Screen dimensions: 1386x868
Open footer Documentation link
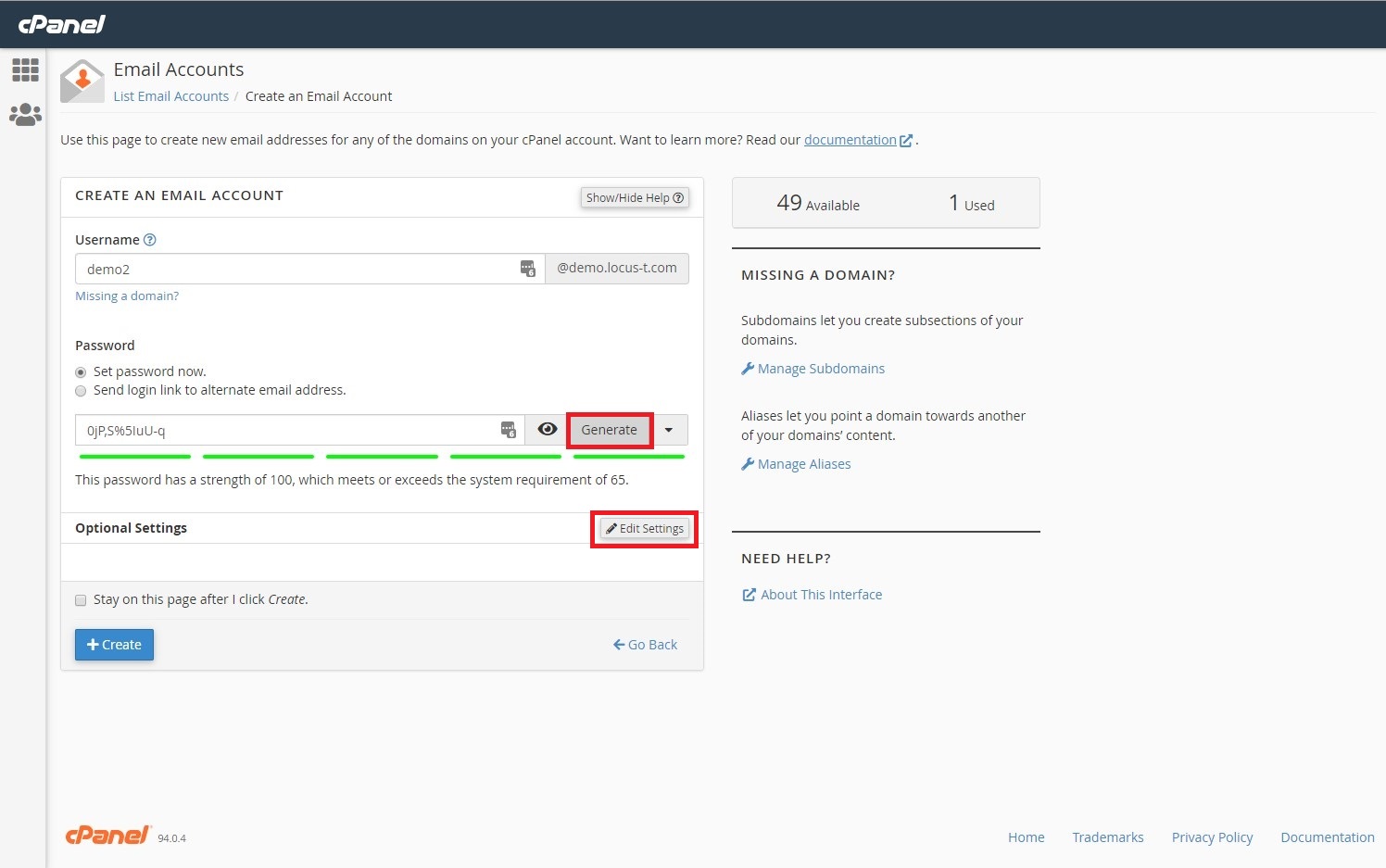(x=1328, y=837)
